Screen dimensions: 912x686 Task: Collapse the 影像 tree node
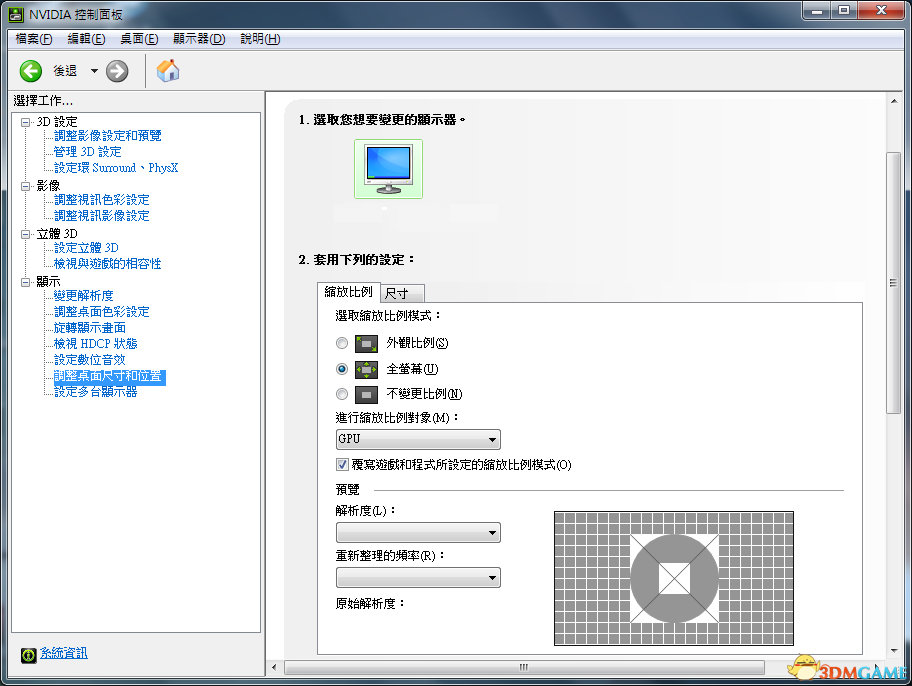point(26,186)
